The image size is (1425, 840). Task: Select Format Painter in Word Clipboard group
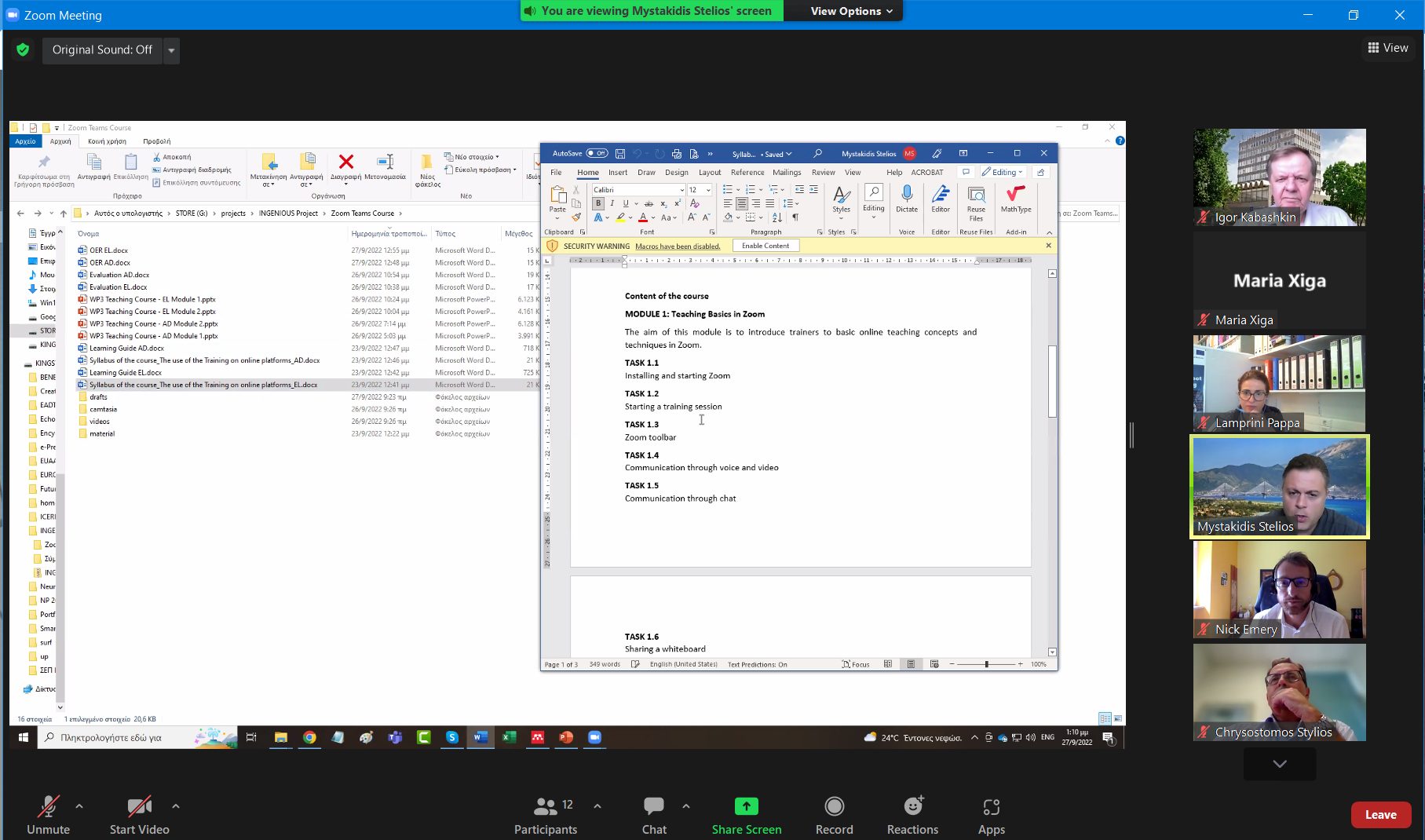tap(576, 217)
